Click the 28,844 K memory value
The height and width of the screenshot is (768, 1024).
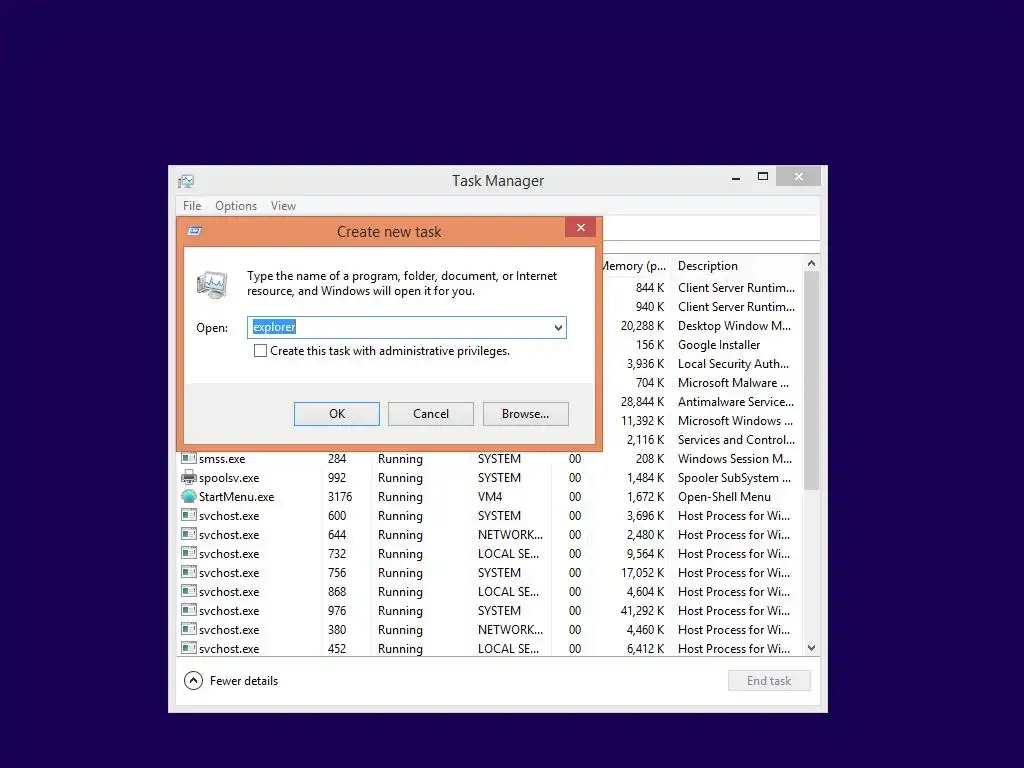(643, 402)
